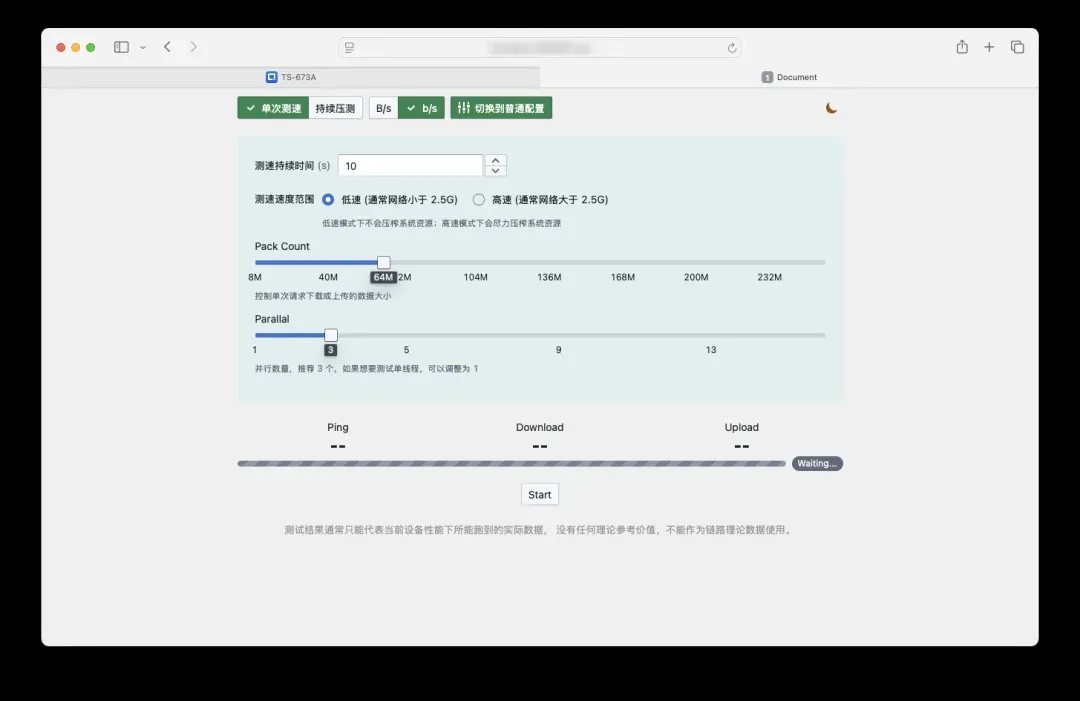
Task: Click the Start button
Action: click(x=539, y=495)
